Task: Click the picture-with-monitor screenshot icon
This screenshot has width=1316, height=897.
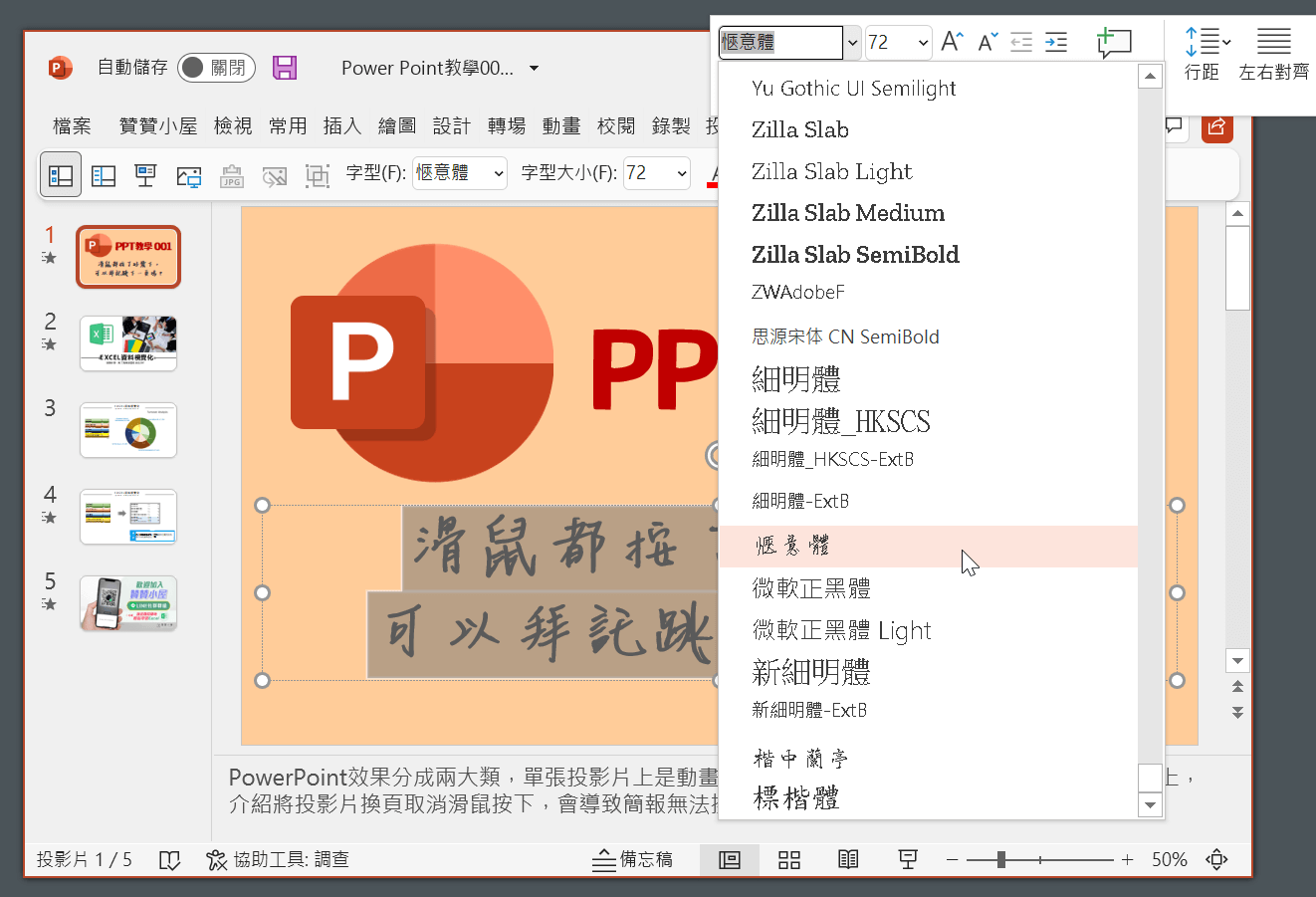Action: [x=189, y=175]
